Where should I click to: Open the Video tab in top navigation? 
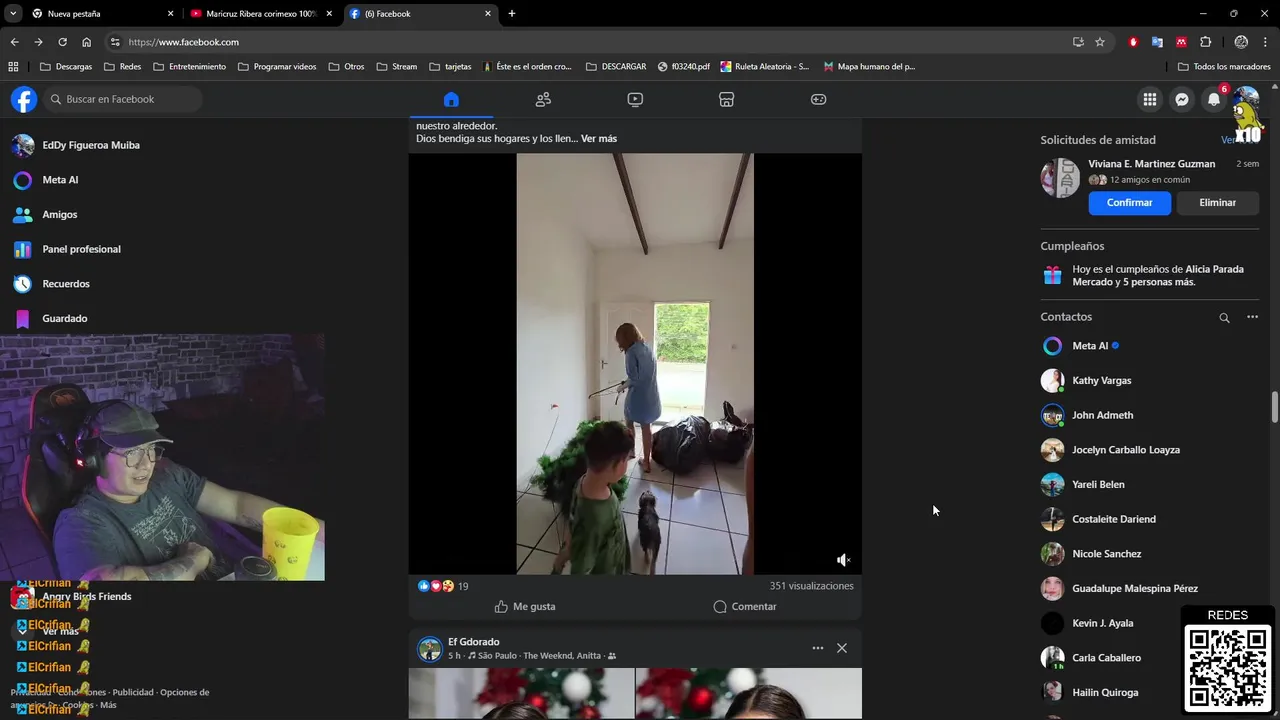635,99
